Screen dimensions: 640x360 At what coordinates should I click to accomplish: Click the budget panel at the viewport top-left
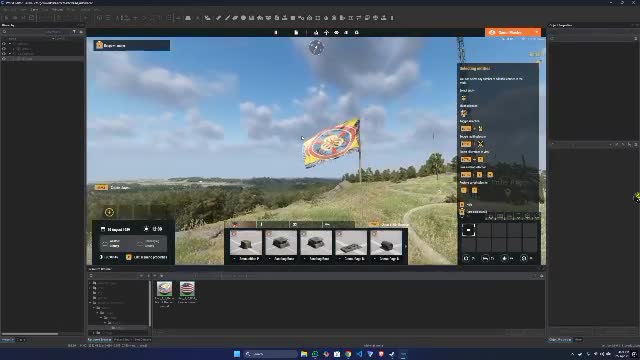tap(131, 45)
